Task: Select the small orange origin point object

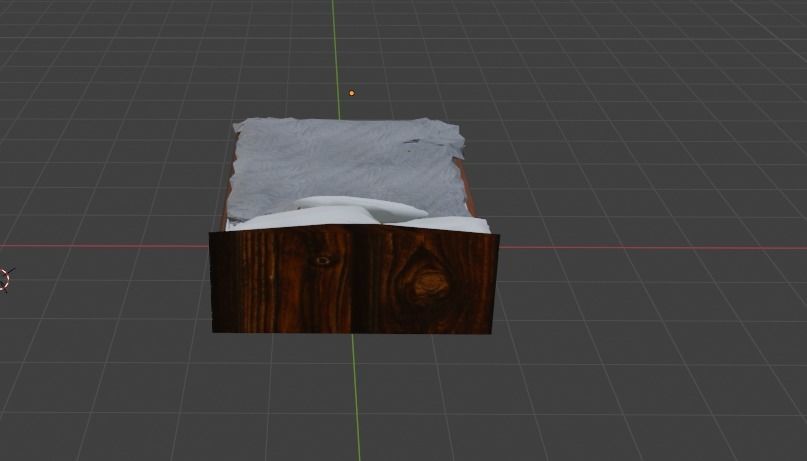Action: coord(352,93)
